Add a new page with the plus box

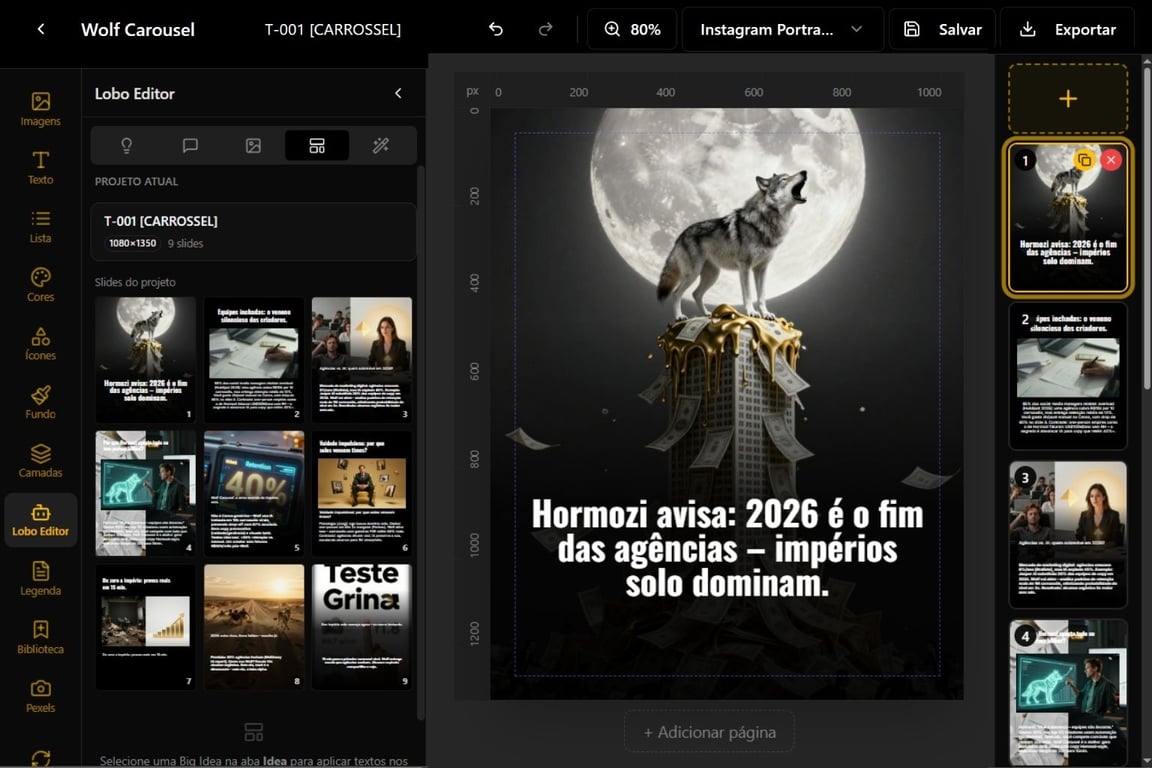[x=1068, y=98]
